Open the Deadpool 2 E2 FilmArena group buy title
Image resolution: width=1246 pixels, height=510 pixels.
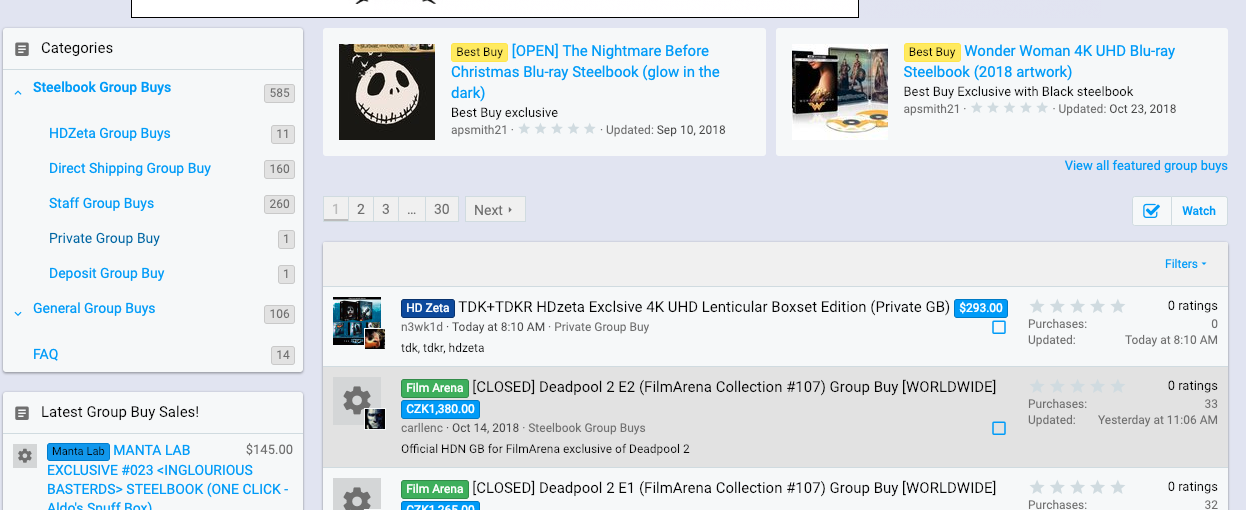tap(734, 387)
